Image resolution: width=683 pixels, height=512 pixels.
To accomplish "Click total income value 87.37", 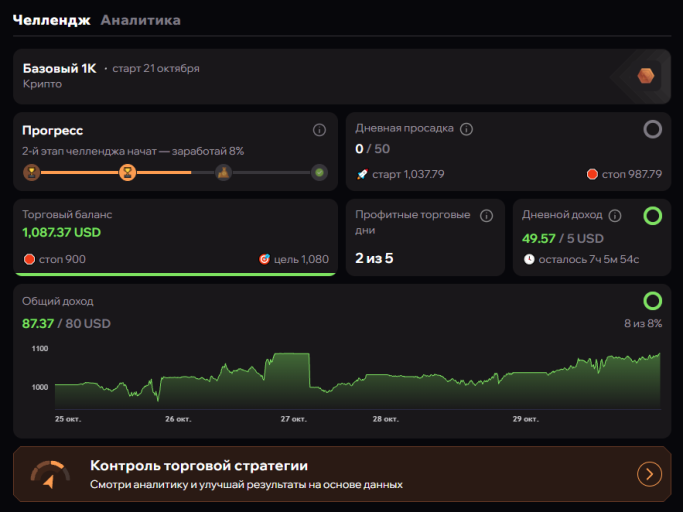I will point(38,323).
